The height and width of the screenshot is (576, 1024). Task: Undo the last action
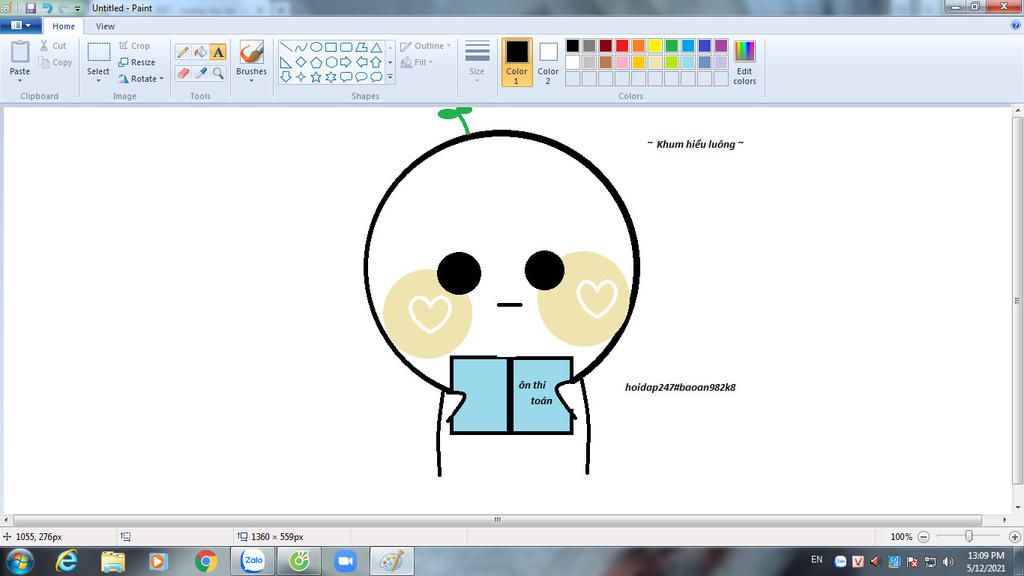[47, 8]
